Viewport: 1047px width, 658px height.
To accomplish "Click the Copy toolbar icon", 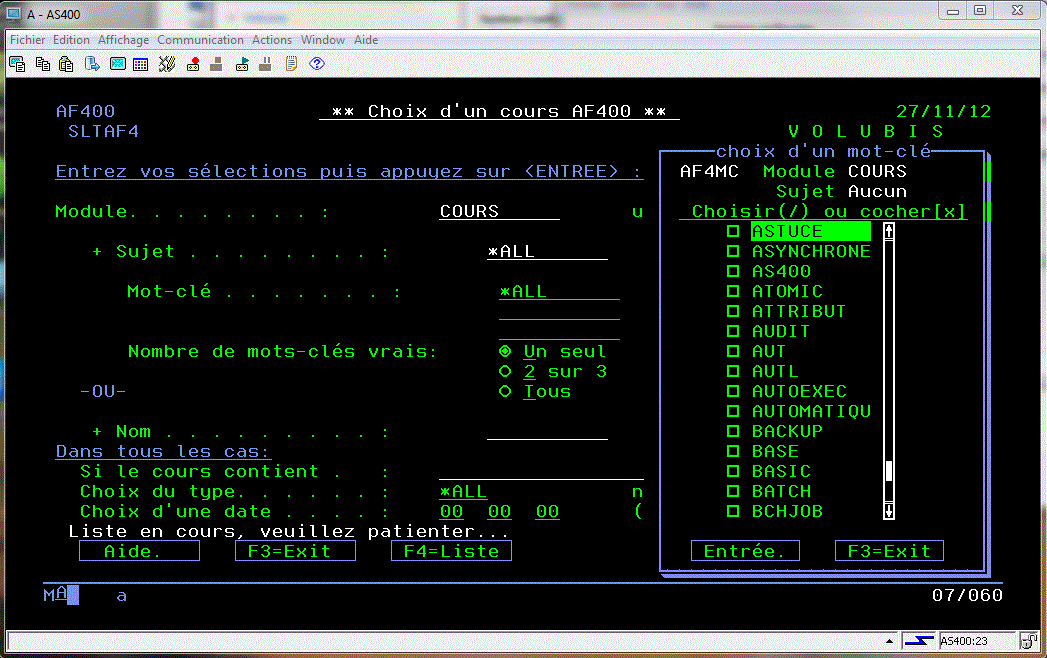I will tap(42, 64).
